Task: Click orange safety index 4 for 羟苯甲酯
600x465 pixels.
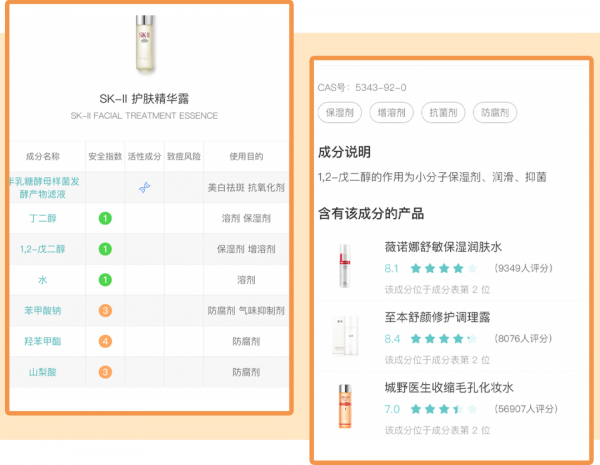Action: (x=105, y=341)
